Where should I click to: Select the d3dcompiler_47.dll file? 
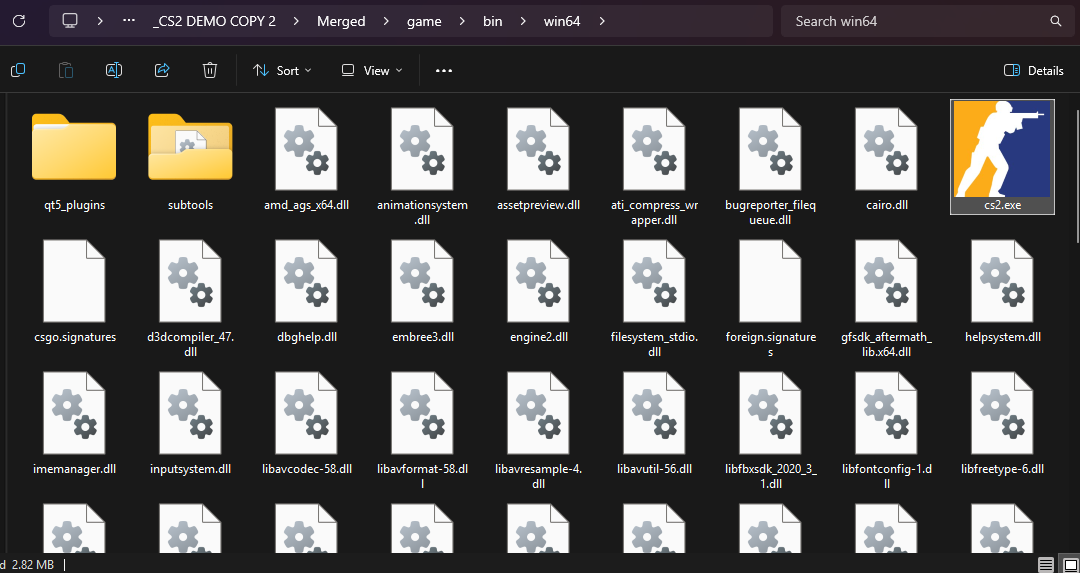tap(190, 300)
